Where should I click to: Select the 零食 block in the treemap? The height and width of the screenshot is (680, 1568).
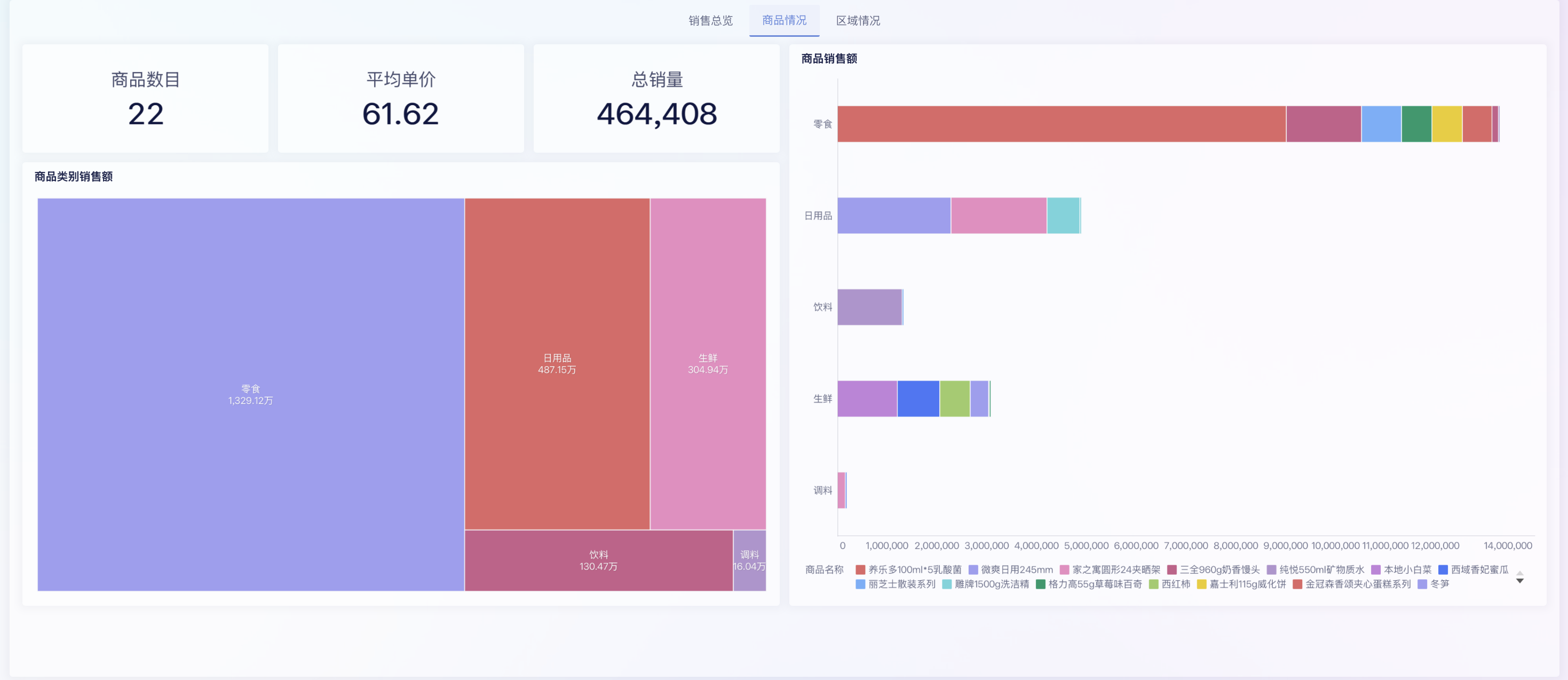pyautogui.click(x=250, y=393)
